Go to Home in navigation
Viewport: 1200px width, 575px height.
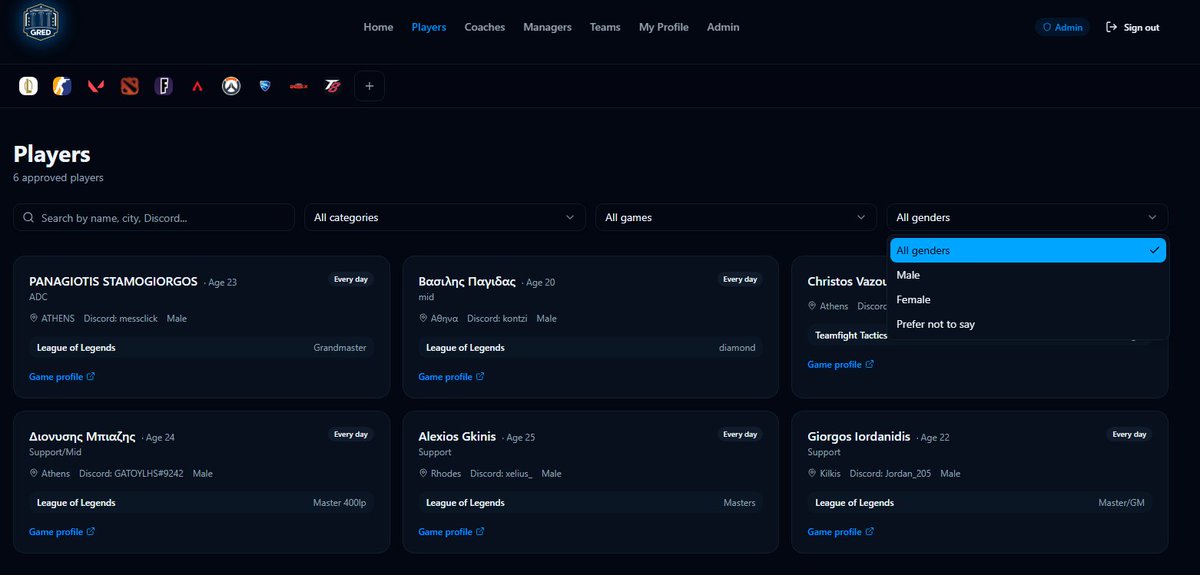(x=378, y=27)
